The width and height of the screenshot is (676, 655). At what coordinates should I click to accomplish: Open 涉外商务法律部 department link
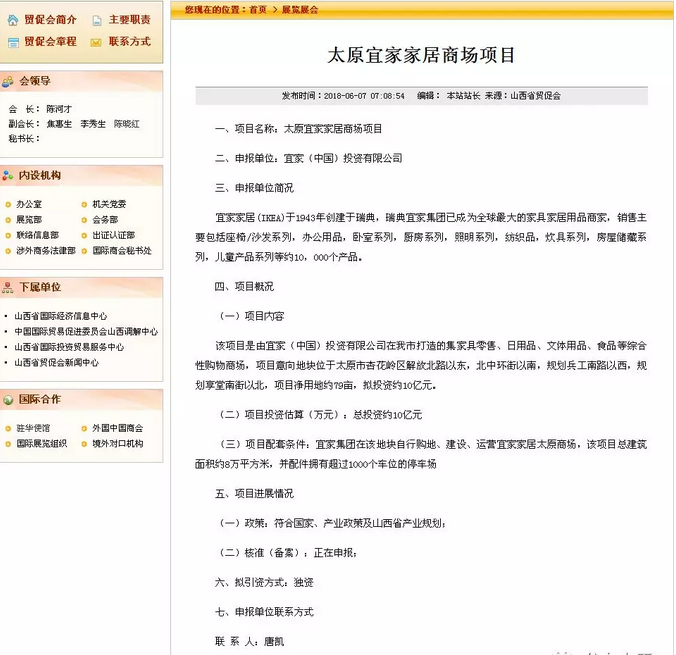pyautogui.click(x=46, y=251)
